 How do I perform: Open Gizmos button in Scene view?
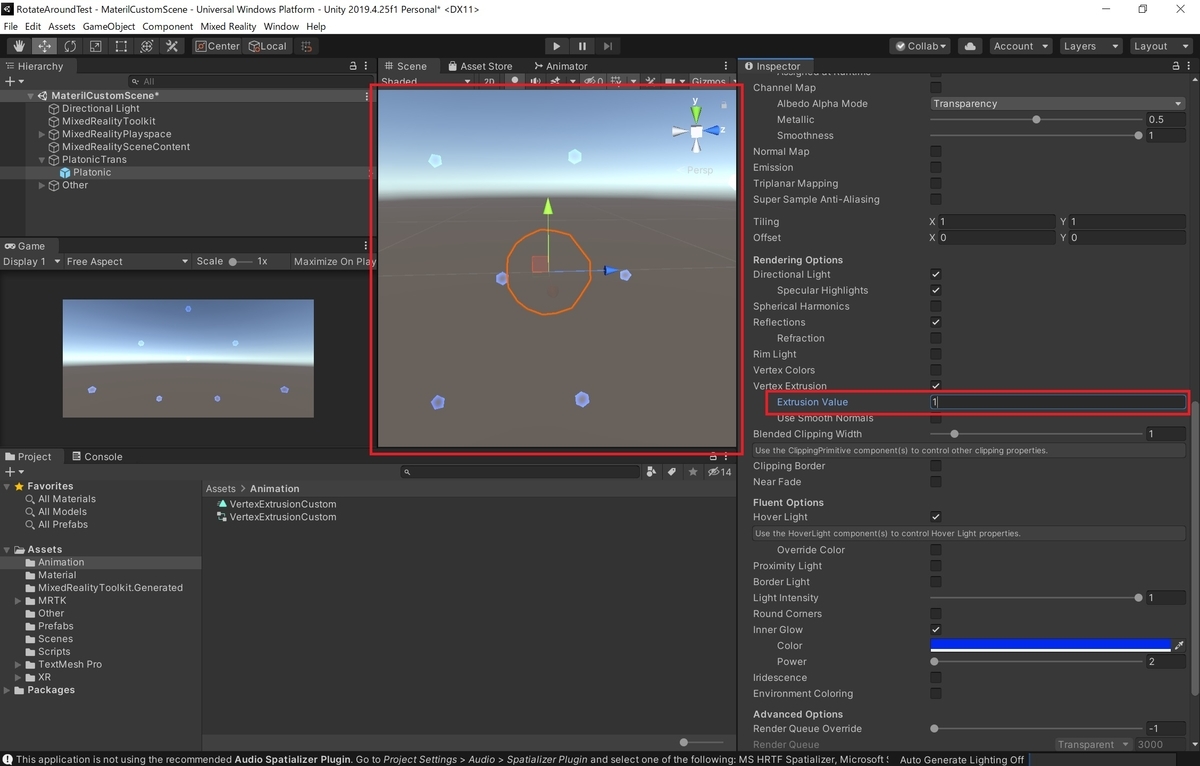click(713, 82)
